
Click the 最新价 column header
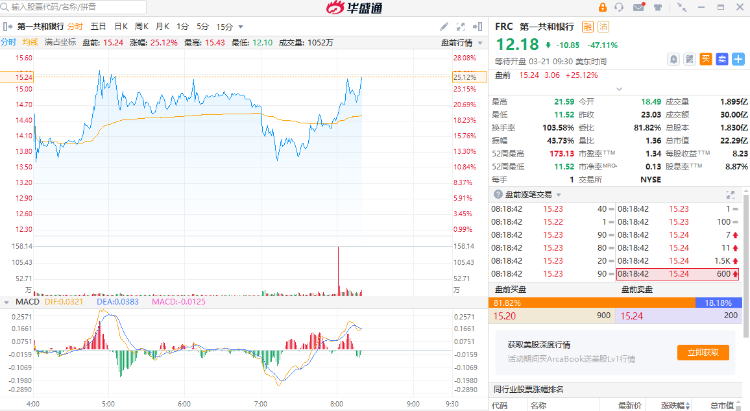[x=629, y=405]
